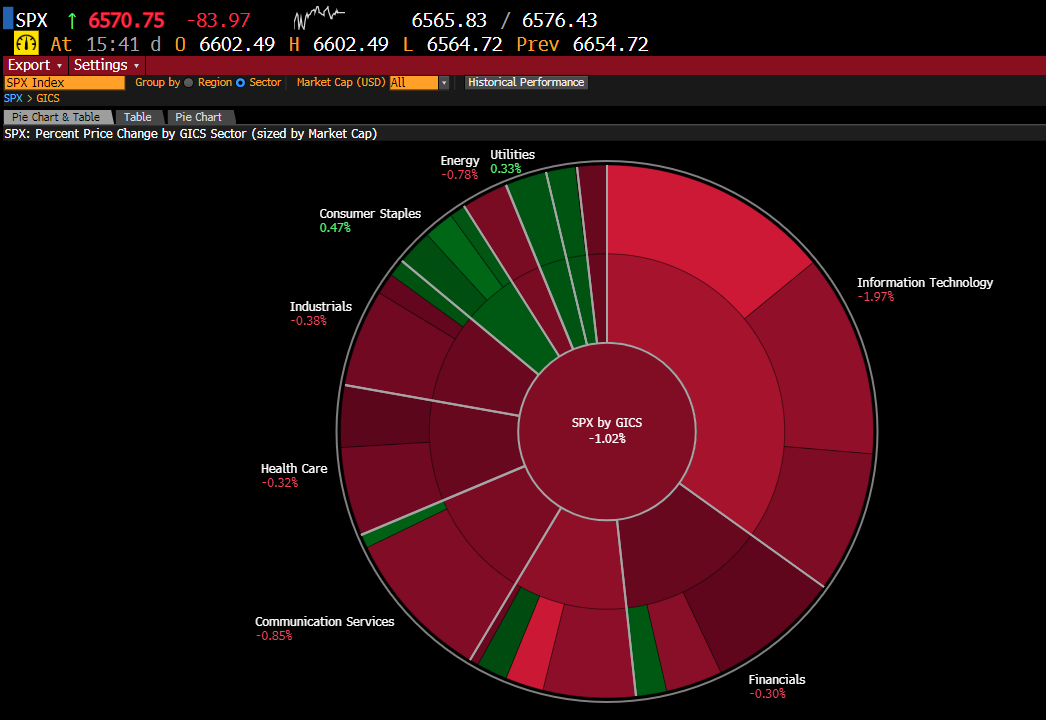This screenshot has width=1046, height=720.
Task: Select the Region radio button
Action: coord(189,83)
